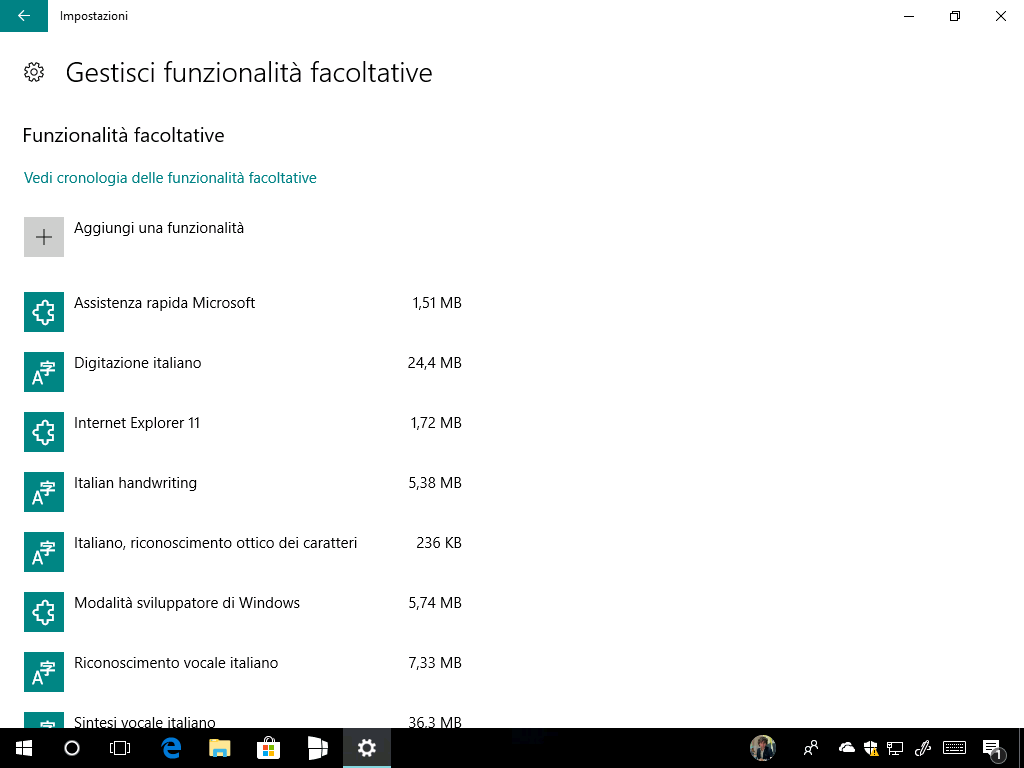1024x768 pixels.
Task: Open the Windows Ink Workspace pen icon
Action: click(922, 748)
